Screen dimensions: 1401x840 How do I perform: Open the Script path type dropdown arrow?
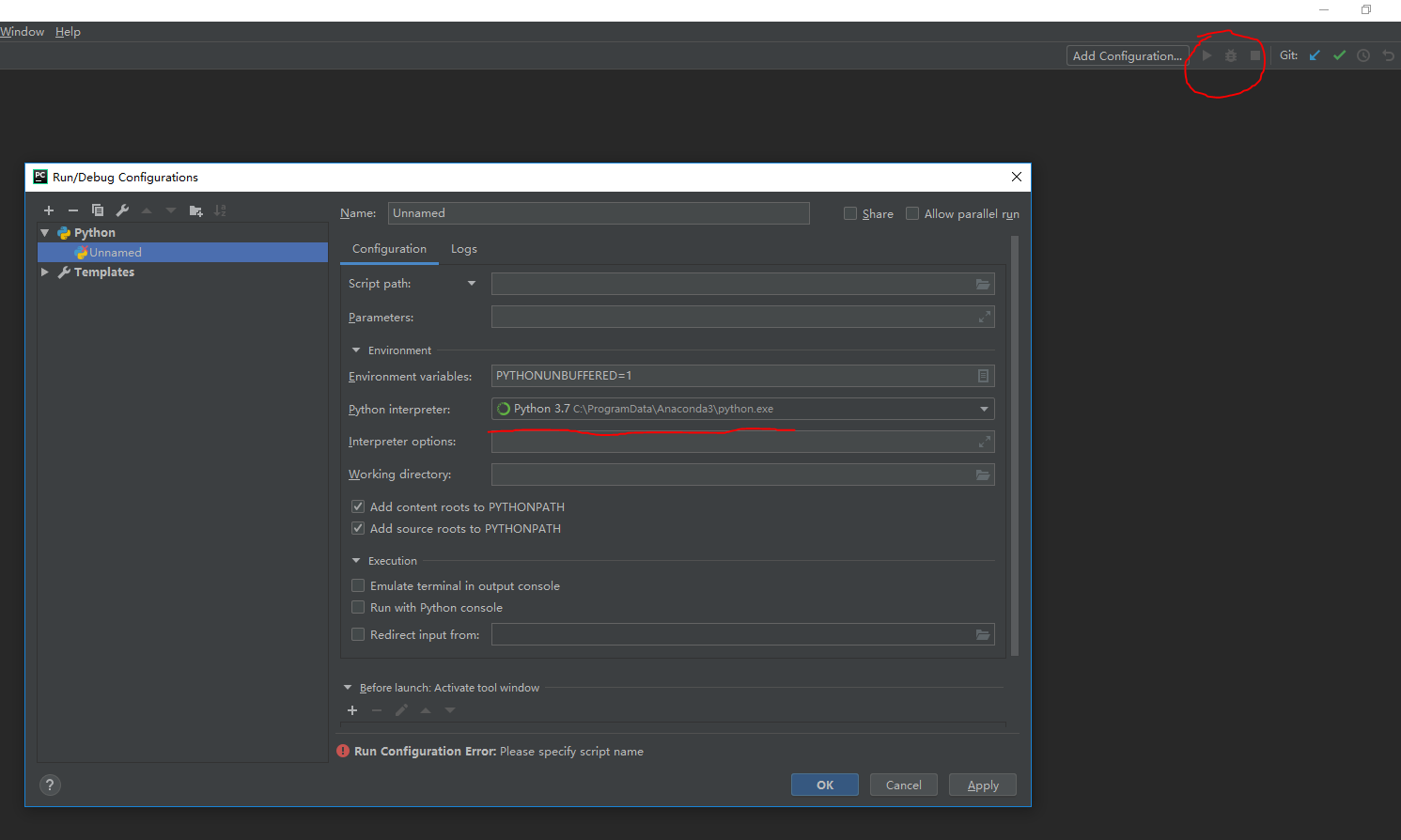[x=472, y=283]
